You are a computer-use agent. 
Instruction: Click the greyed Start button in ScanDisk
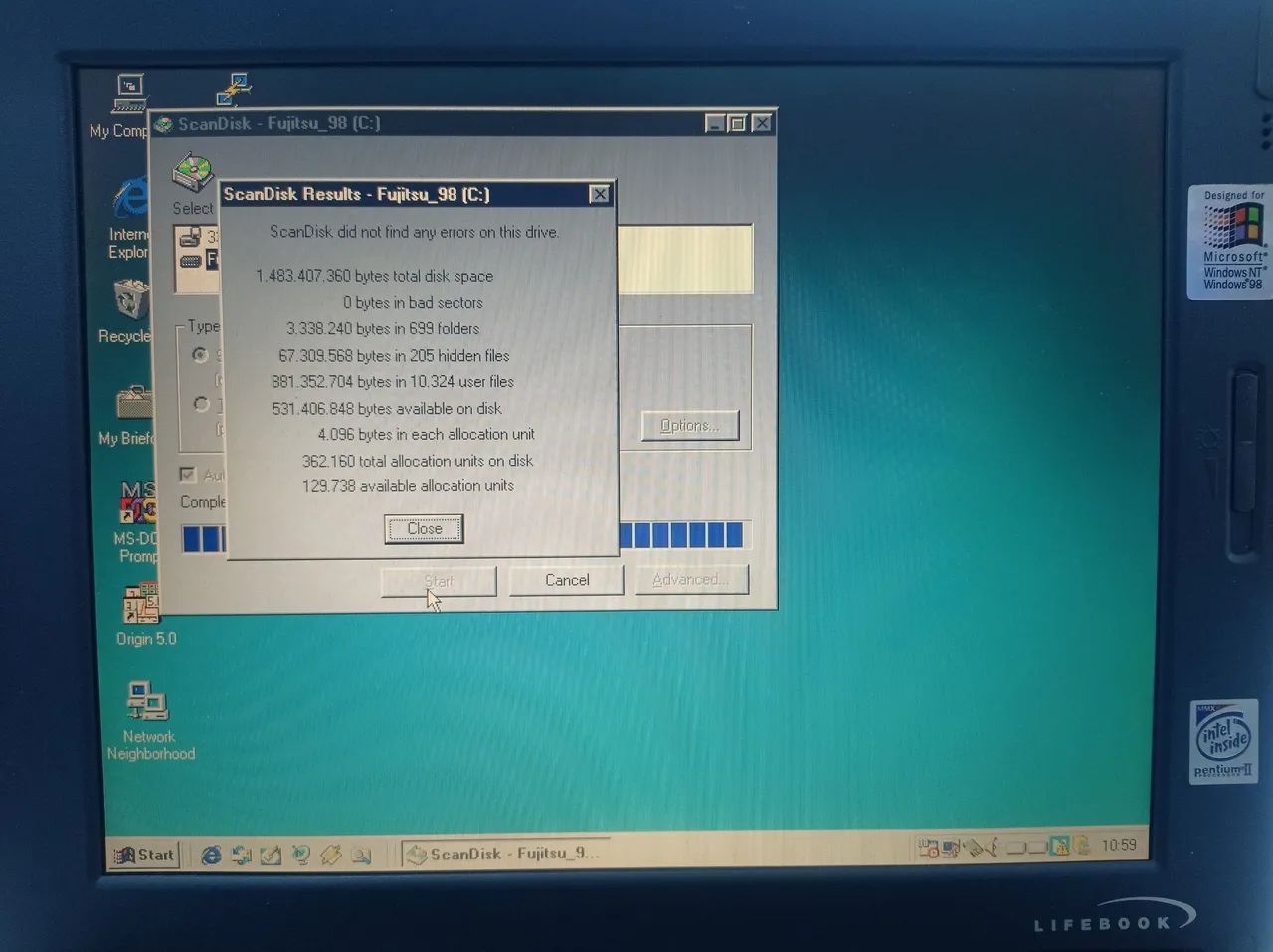[x=439, y=581]
